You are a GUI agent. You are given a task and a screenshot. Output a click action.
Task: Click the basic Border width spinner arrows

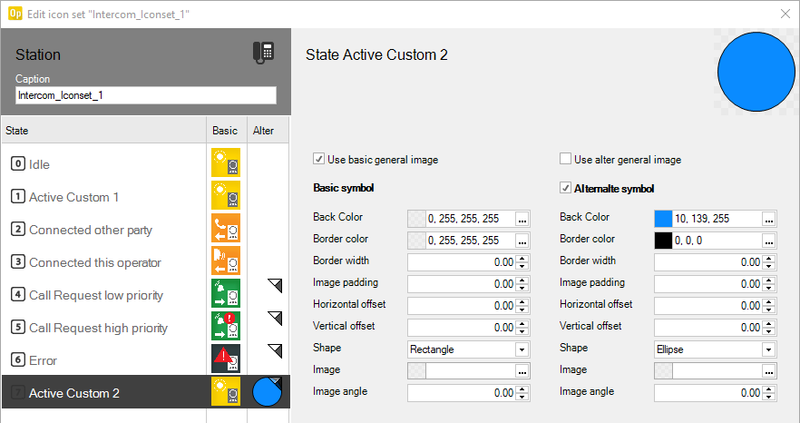point(521,262)
